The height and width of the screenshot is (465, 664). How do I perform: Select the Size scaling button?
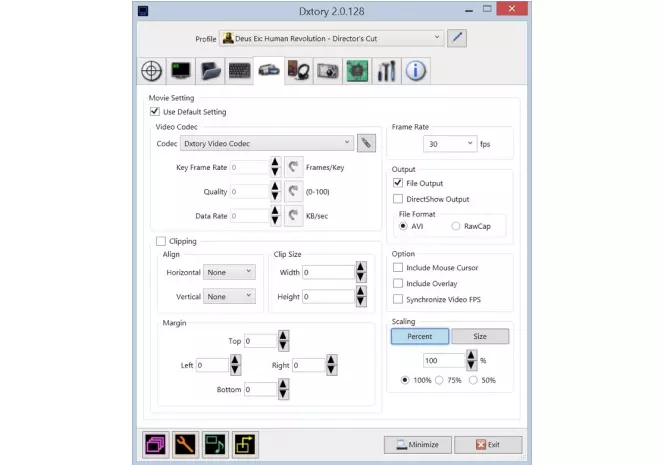[x=480, y=336]
